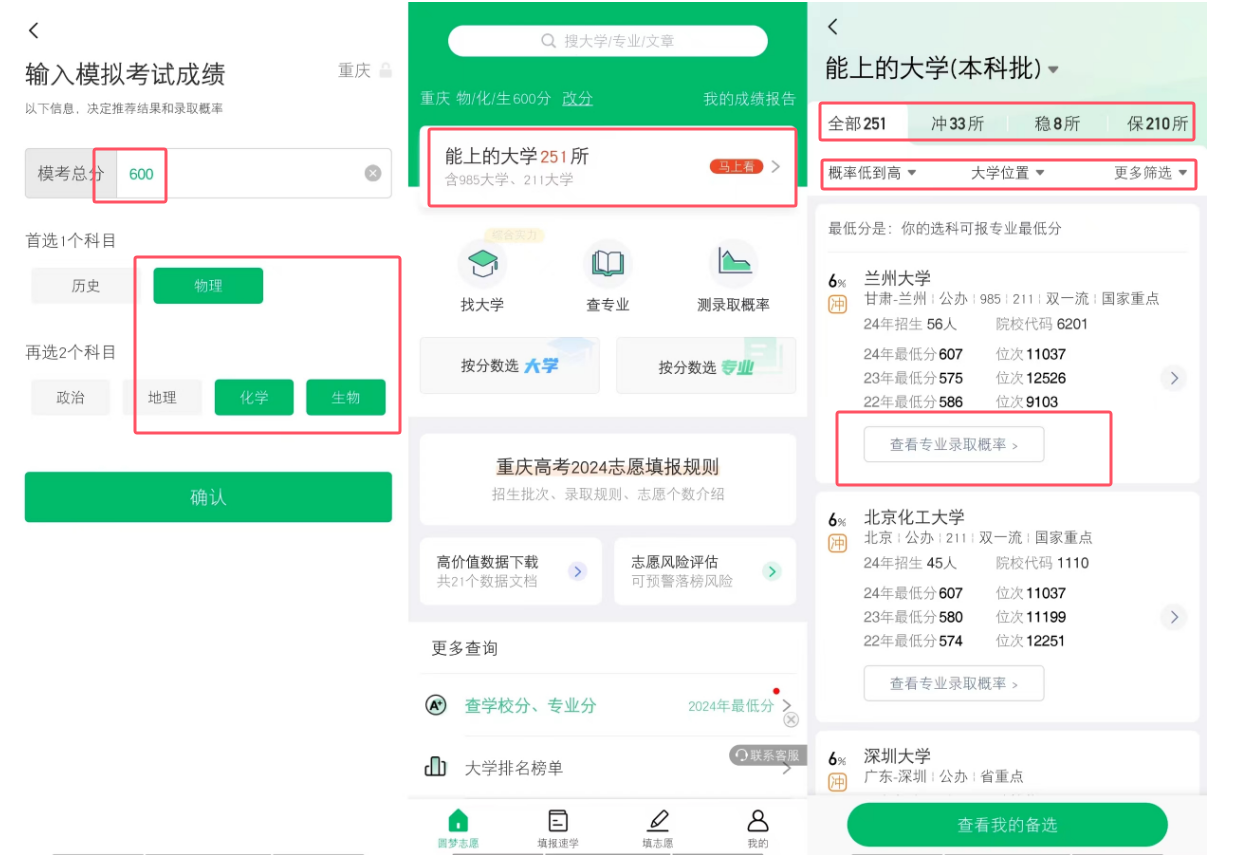
Task: Expand the 概率低到高 sort dropdown
Action: (x=872, y=173)
